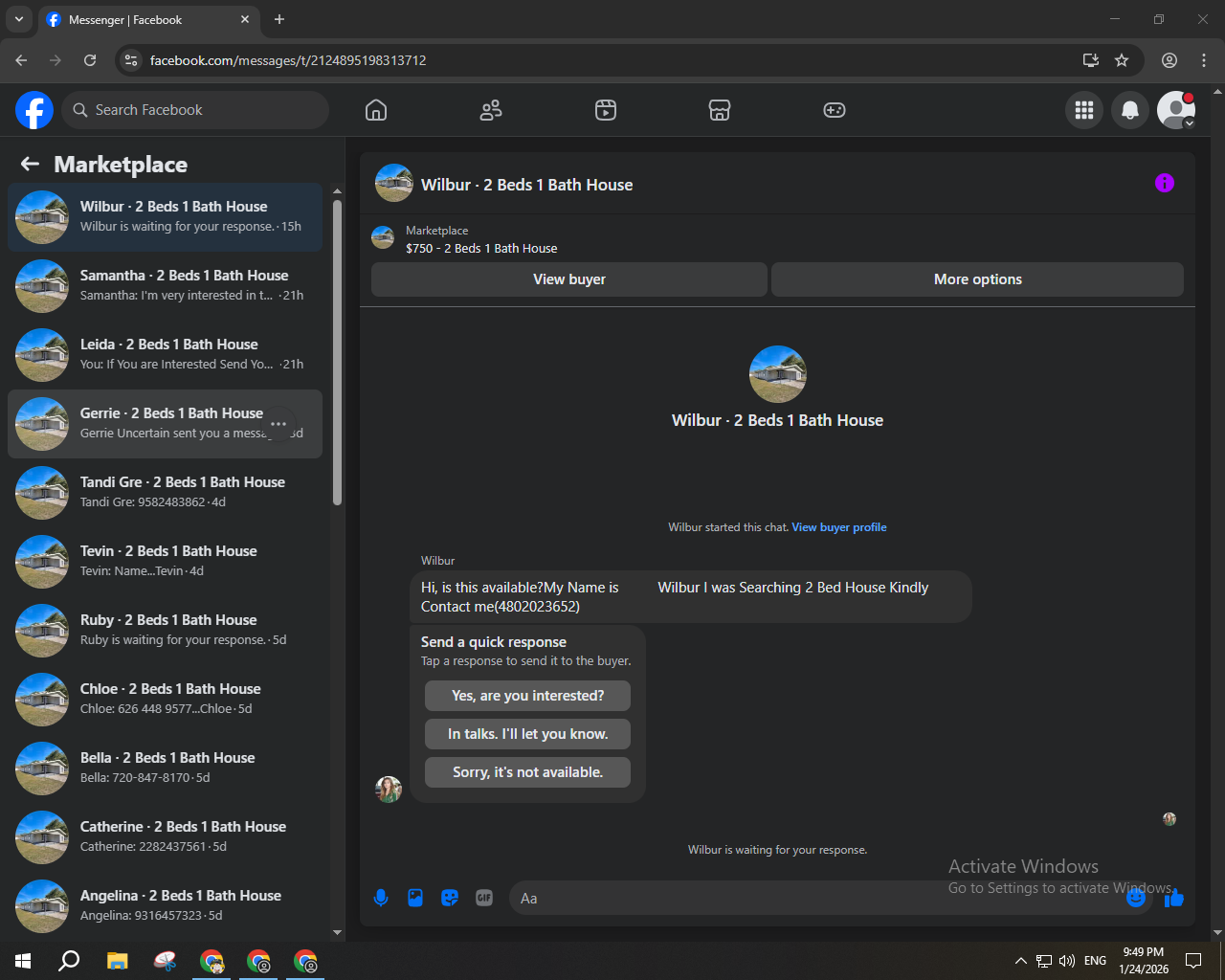The width and height of the screenshot is (1225, 980).
Task: Reload the page
Action: [90, 60]
